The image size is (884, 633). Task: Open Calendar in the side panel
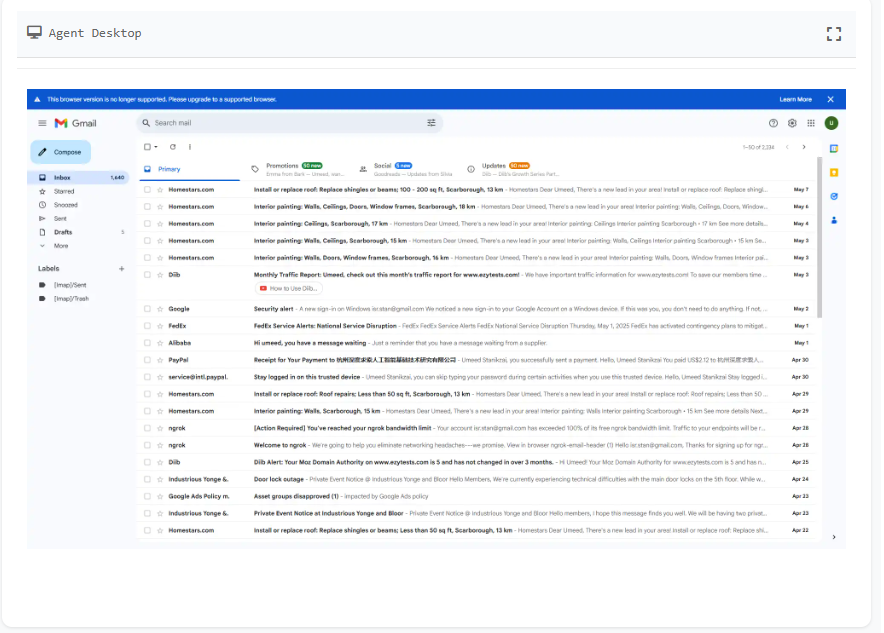[834, 149]
